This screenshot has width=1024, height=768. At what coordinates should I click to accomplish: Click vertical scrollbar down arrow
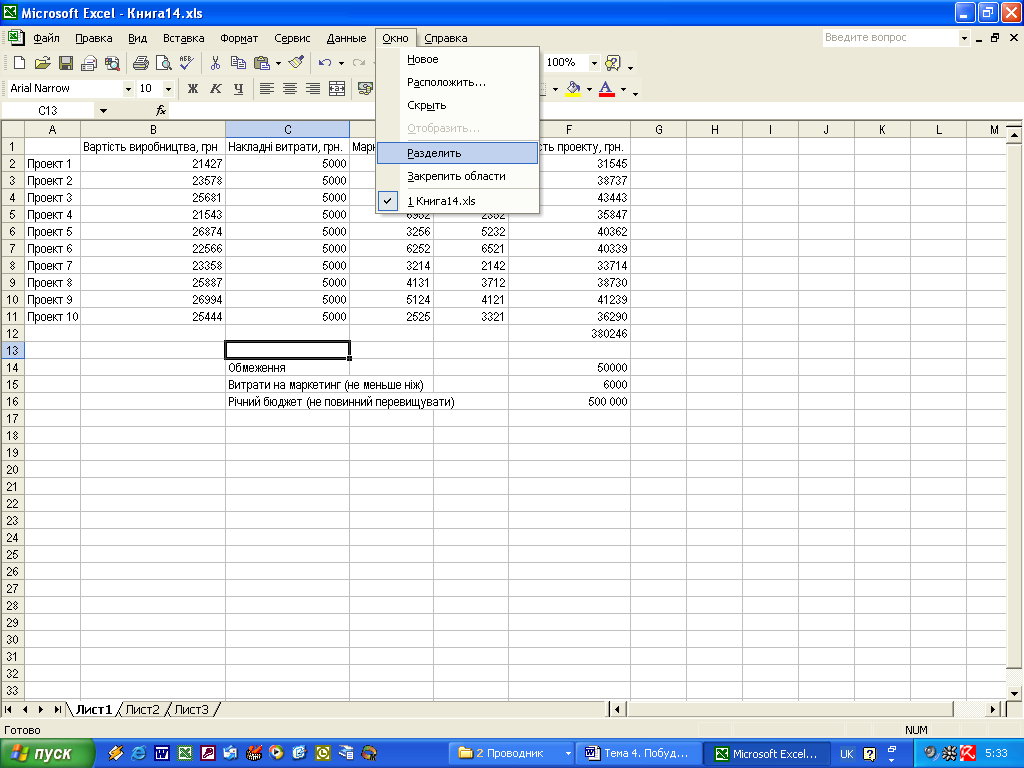tap(1014, 694)
